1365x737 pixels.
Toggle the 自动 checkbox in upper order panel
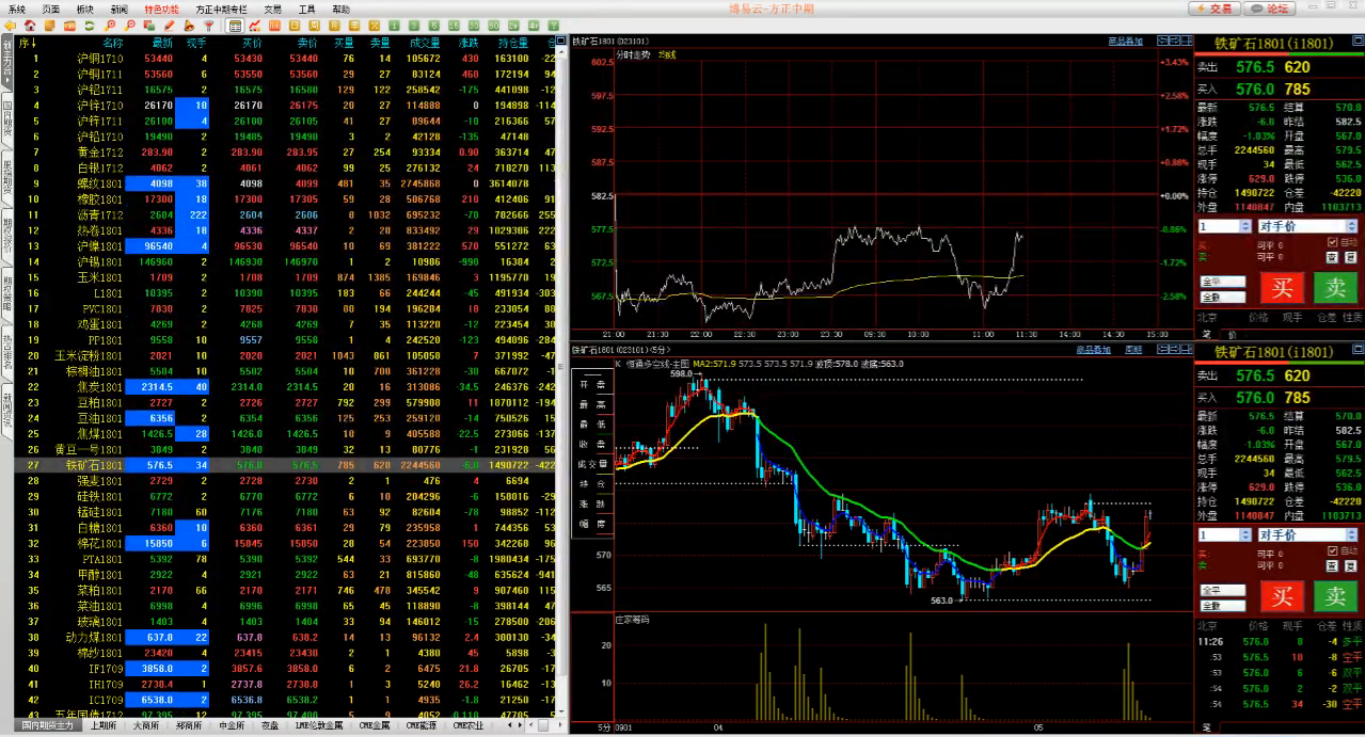coord(1331,242)
